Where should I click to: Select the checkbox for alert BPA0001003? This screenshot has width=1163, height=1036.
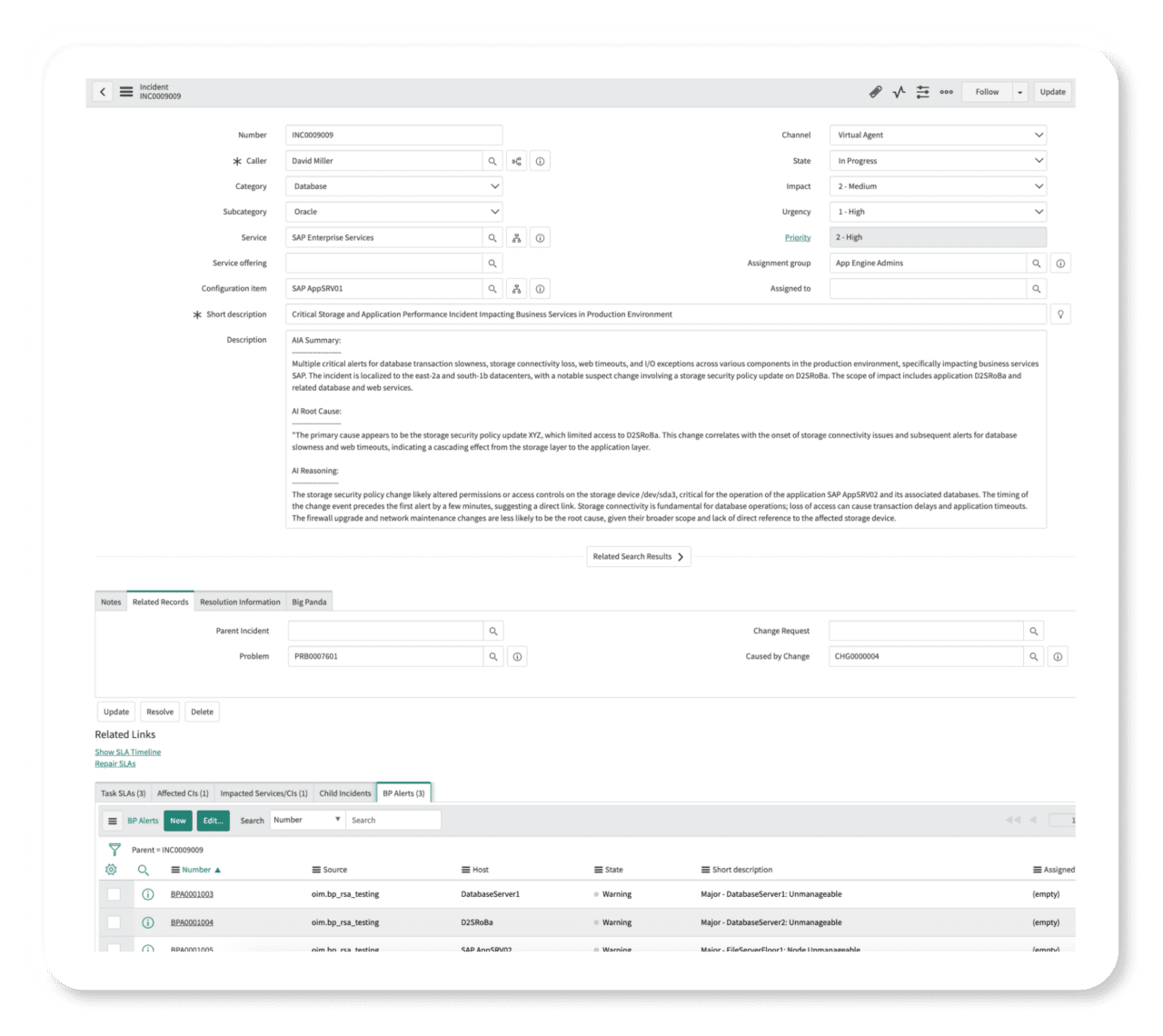tap(114, 894)
